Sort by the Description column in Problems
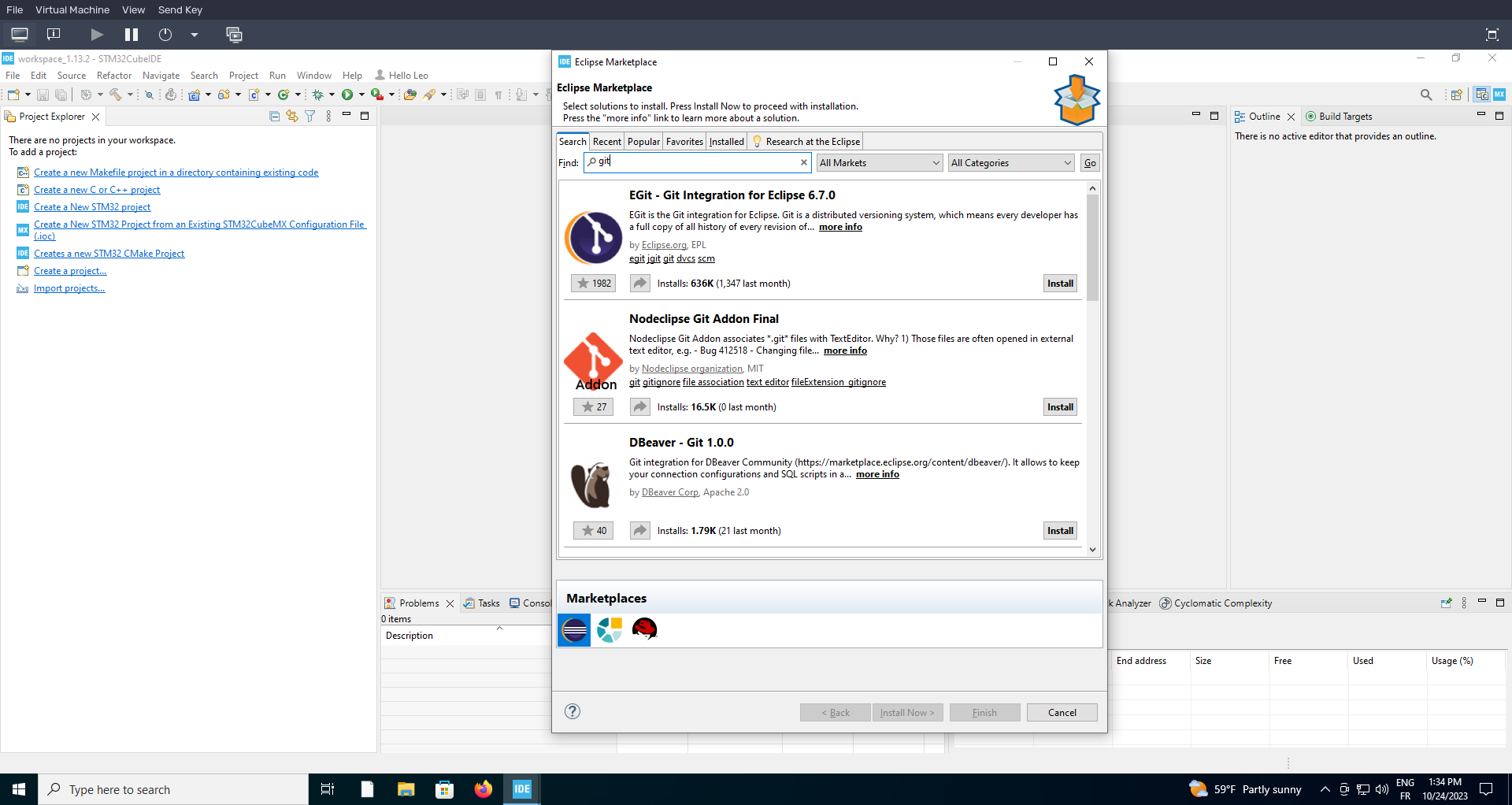 point(465,636)
